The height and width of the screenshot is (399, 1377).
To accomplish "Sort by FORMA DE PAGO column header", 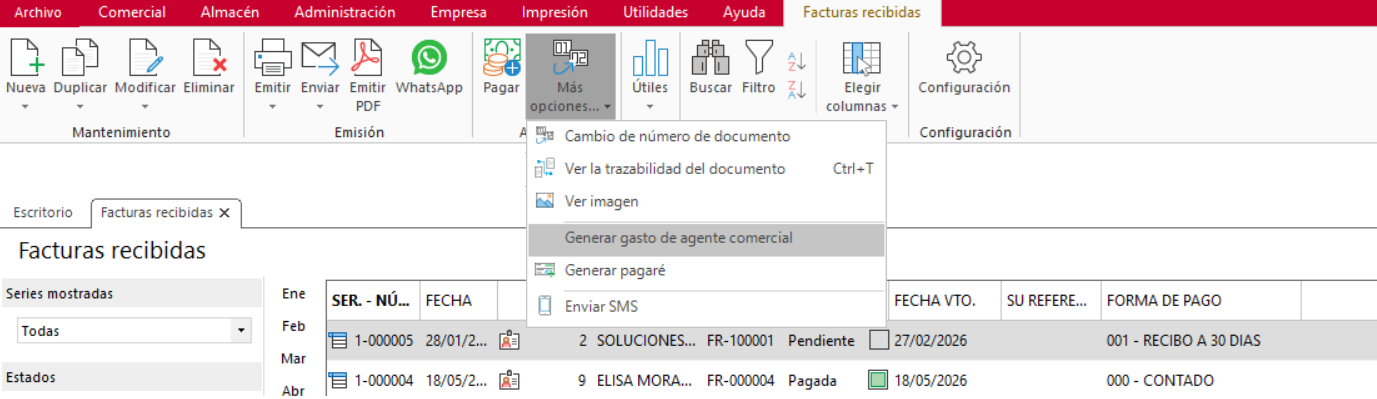I will point(1200,301).
